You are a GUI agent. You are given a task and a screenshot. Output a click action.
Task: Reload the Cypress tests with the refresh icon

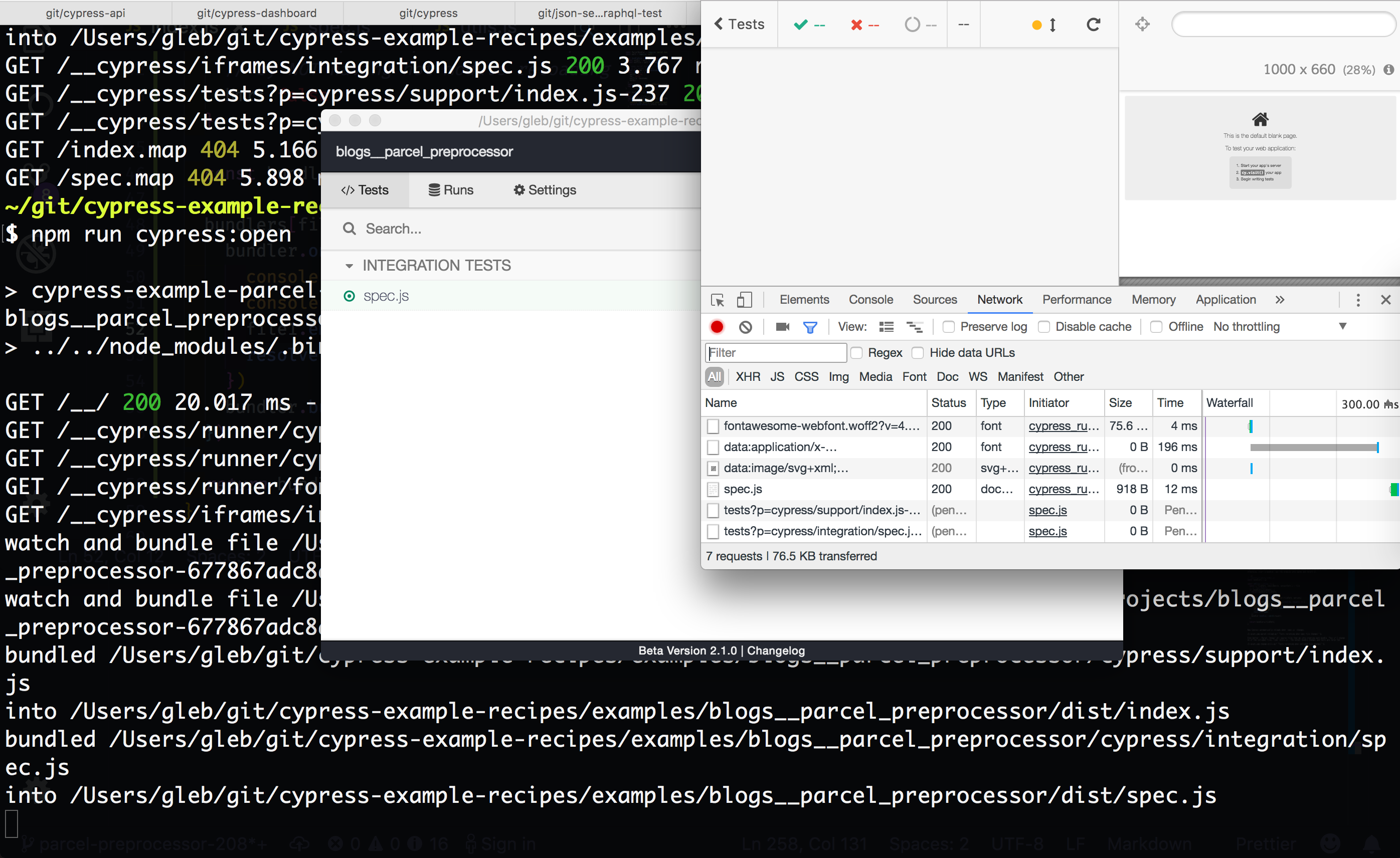pos(1093,24)
